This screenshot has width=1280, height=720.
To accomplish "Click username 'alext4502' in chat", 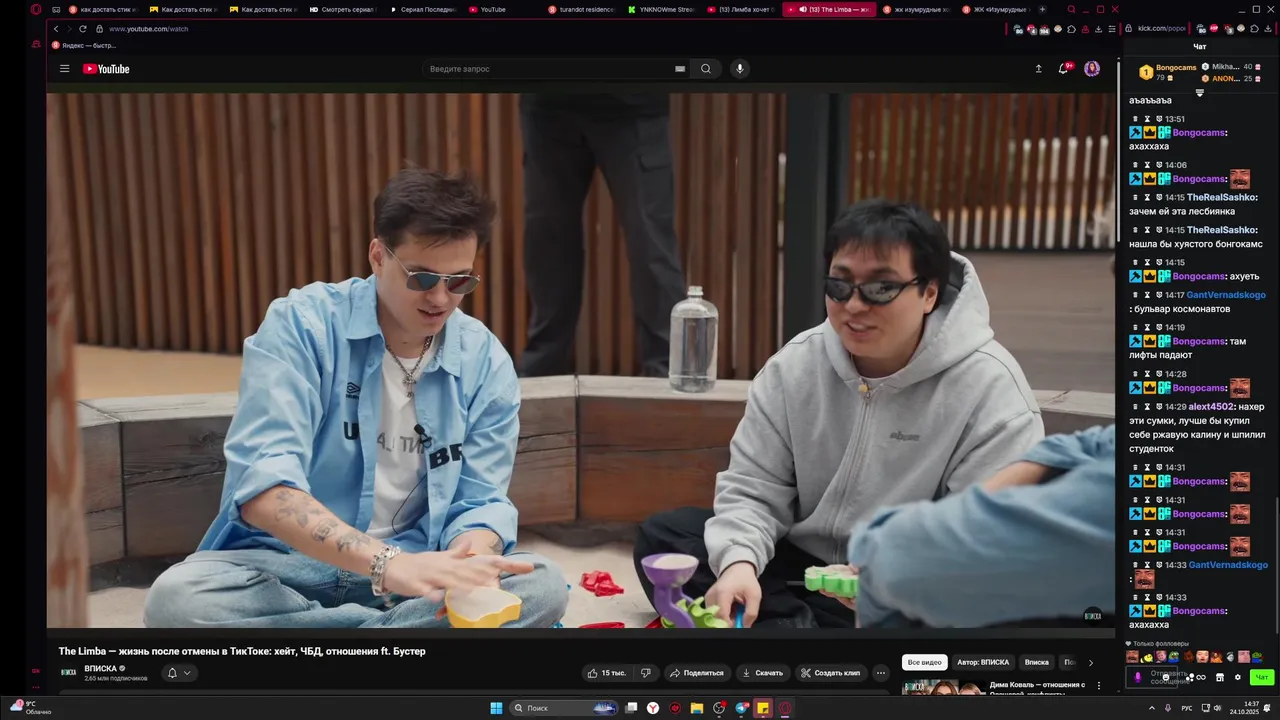I will pos(1211,407).
